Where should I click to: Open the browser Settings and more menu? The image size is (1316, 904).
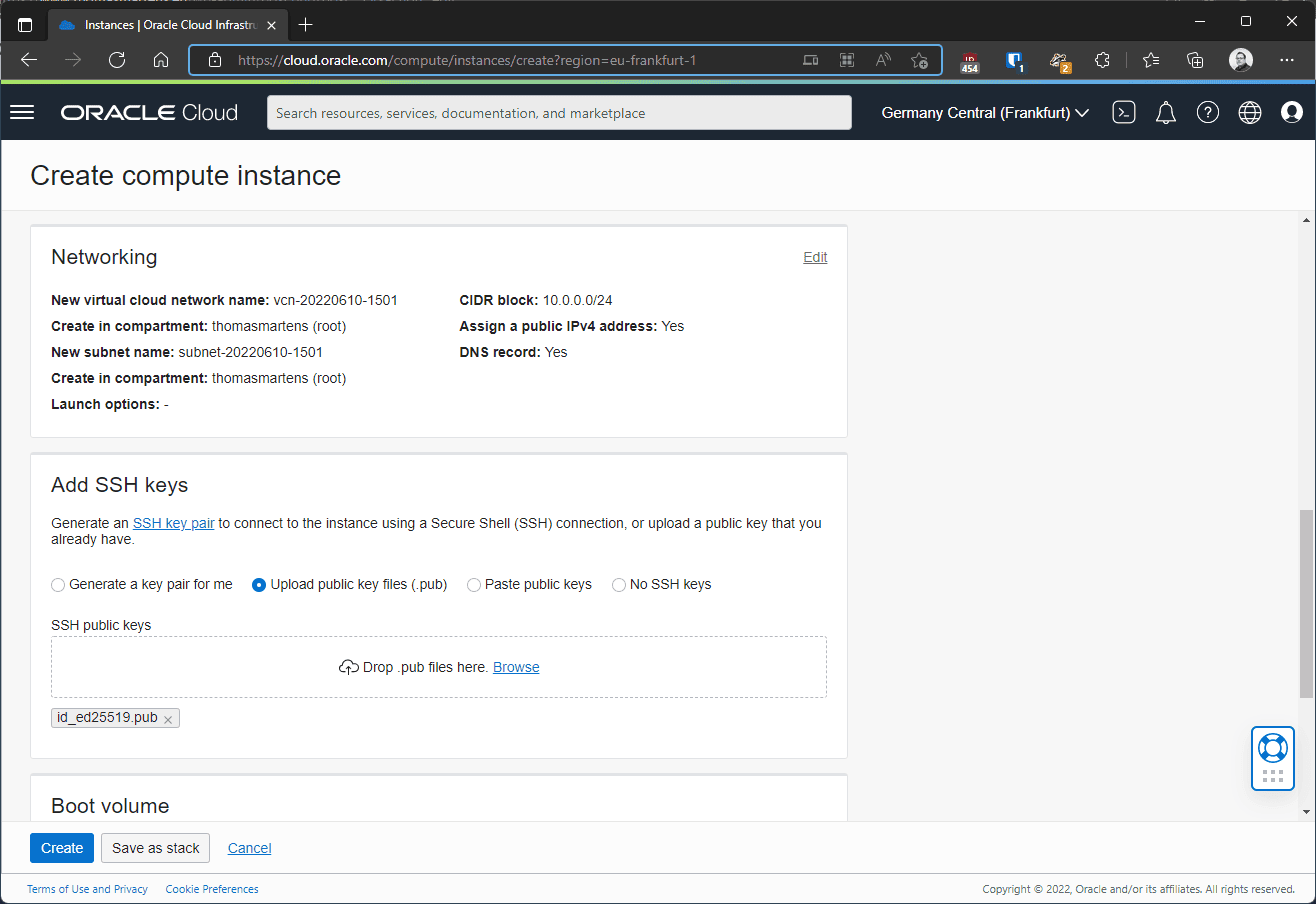(x=1287, y=60)
